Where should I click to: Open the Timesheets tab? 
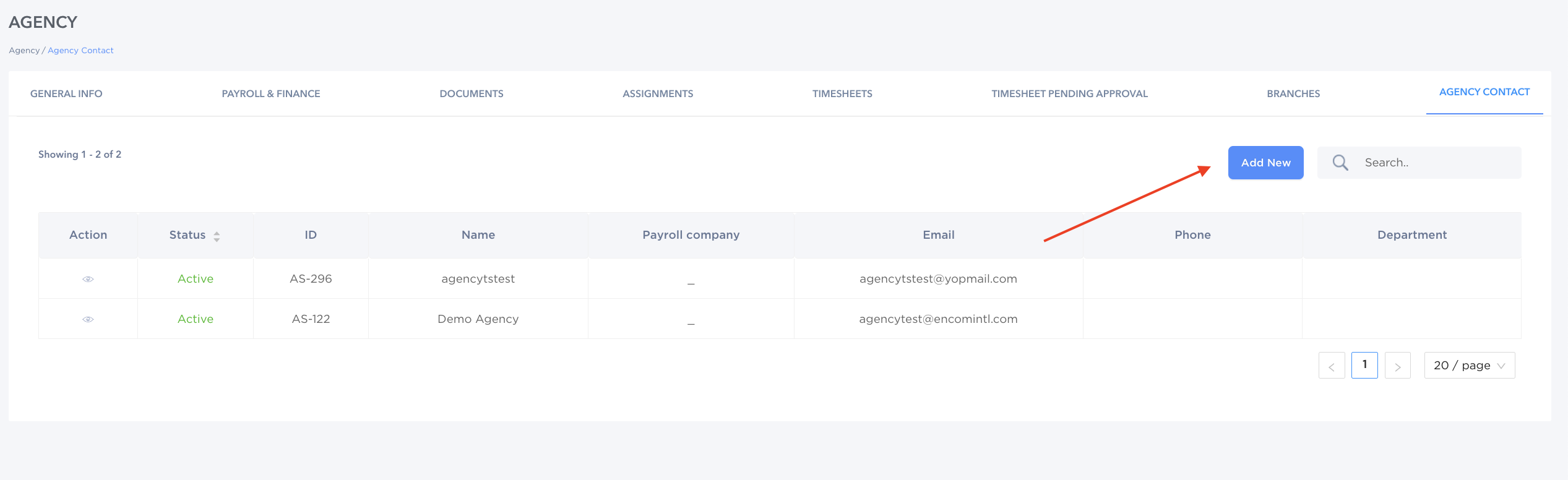pyautogui.click(x=842, y=93)
